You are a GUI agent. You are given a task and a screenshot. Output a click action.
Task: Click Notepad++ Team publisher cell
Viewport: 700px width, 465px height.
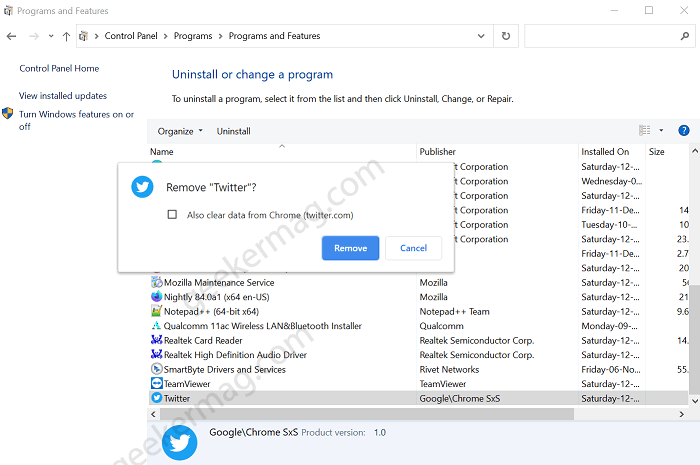(454, 311)
